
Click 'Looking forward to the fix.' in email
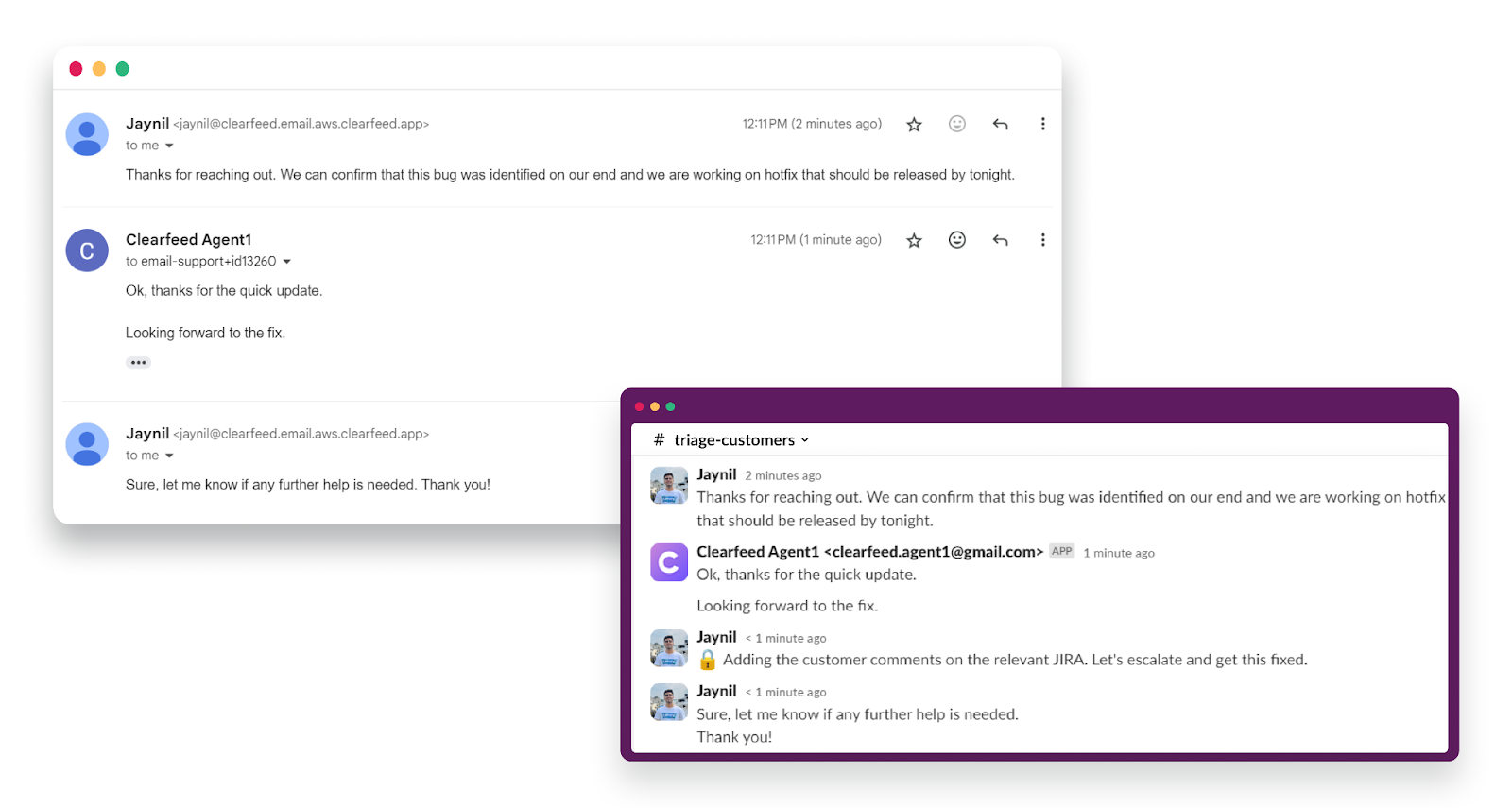click(x=205, y=333)
